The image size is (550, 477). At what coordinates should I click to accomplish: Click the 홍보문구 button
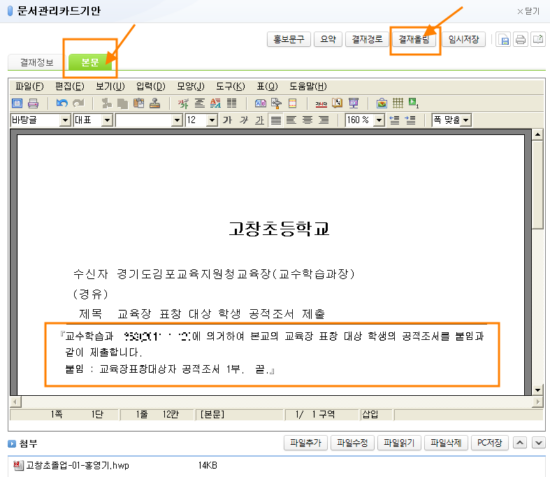click(x=289, y=39)
